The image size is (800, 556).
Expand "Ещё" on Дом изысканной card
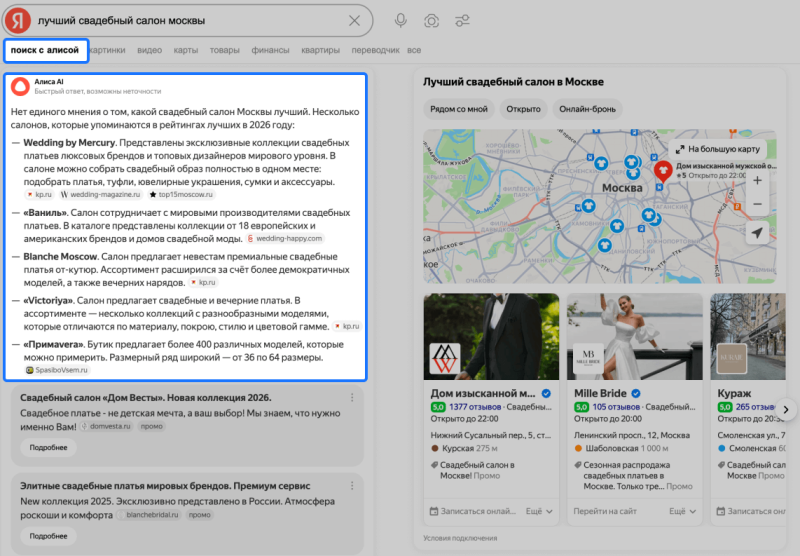coord(540,511)
